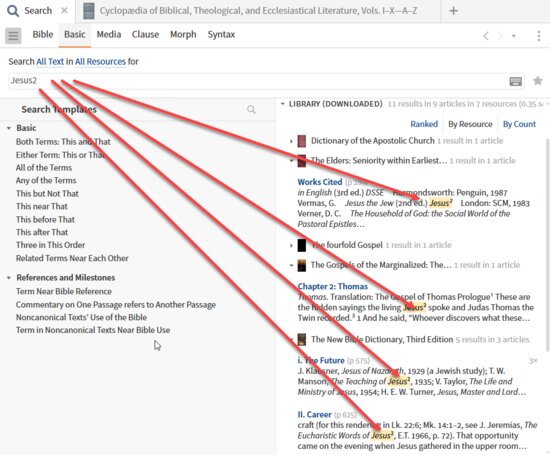The width and height of the screenshot is (550, 455).
Task: Search within Search Templates
Action: tap(251, 109)
